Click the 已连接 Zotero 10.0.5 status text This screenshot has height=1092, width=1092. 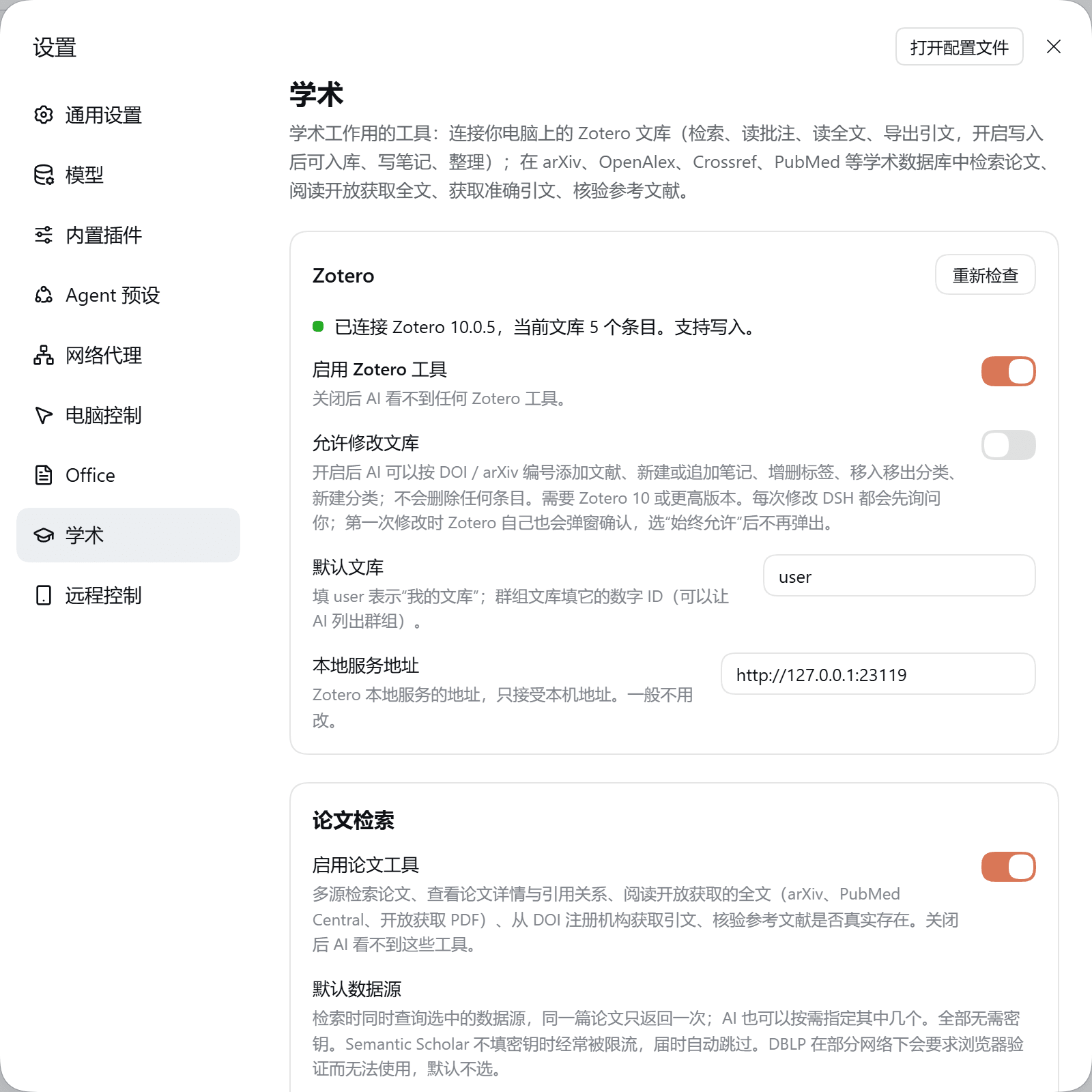click(x=545, y=327)
